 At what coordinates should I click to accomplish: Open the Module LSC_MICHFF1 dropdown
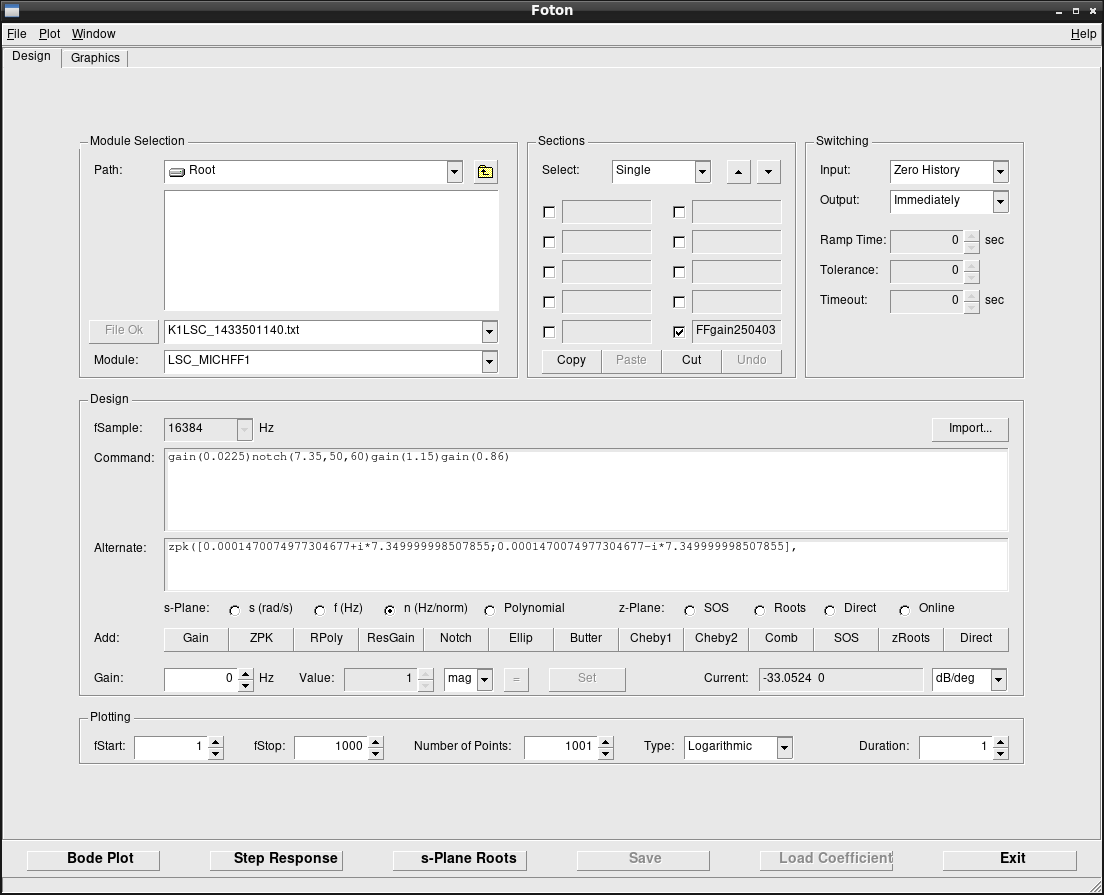[489, 362]
